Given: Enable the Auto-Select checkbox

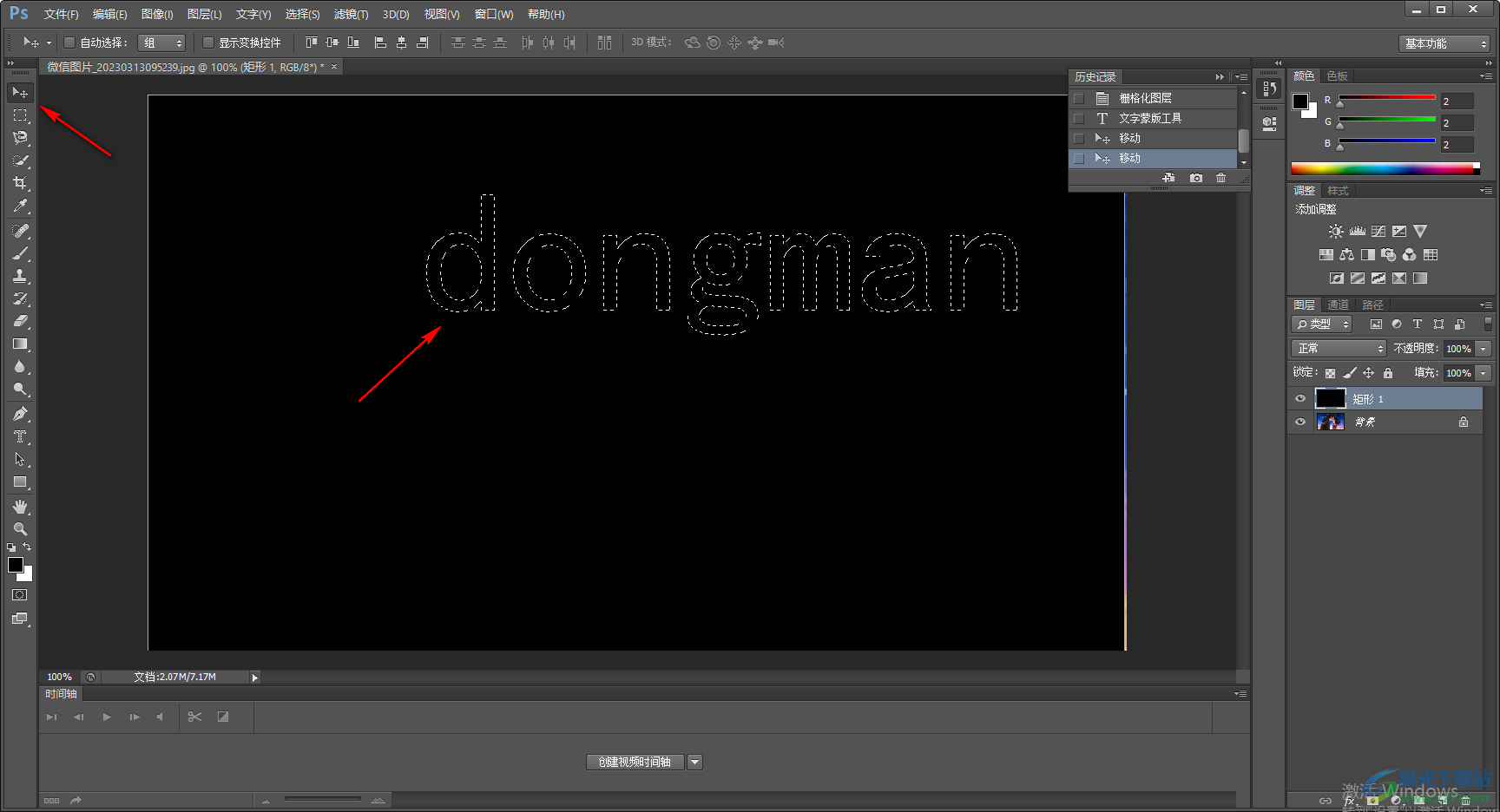Looking at the screenshot, I should click(69, 43).
